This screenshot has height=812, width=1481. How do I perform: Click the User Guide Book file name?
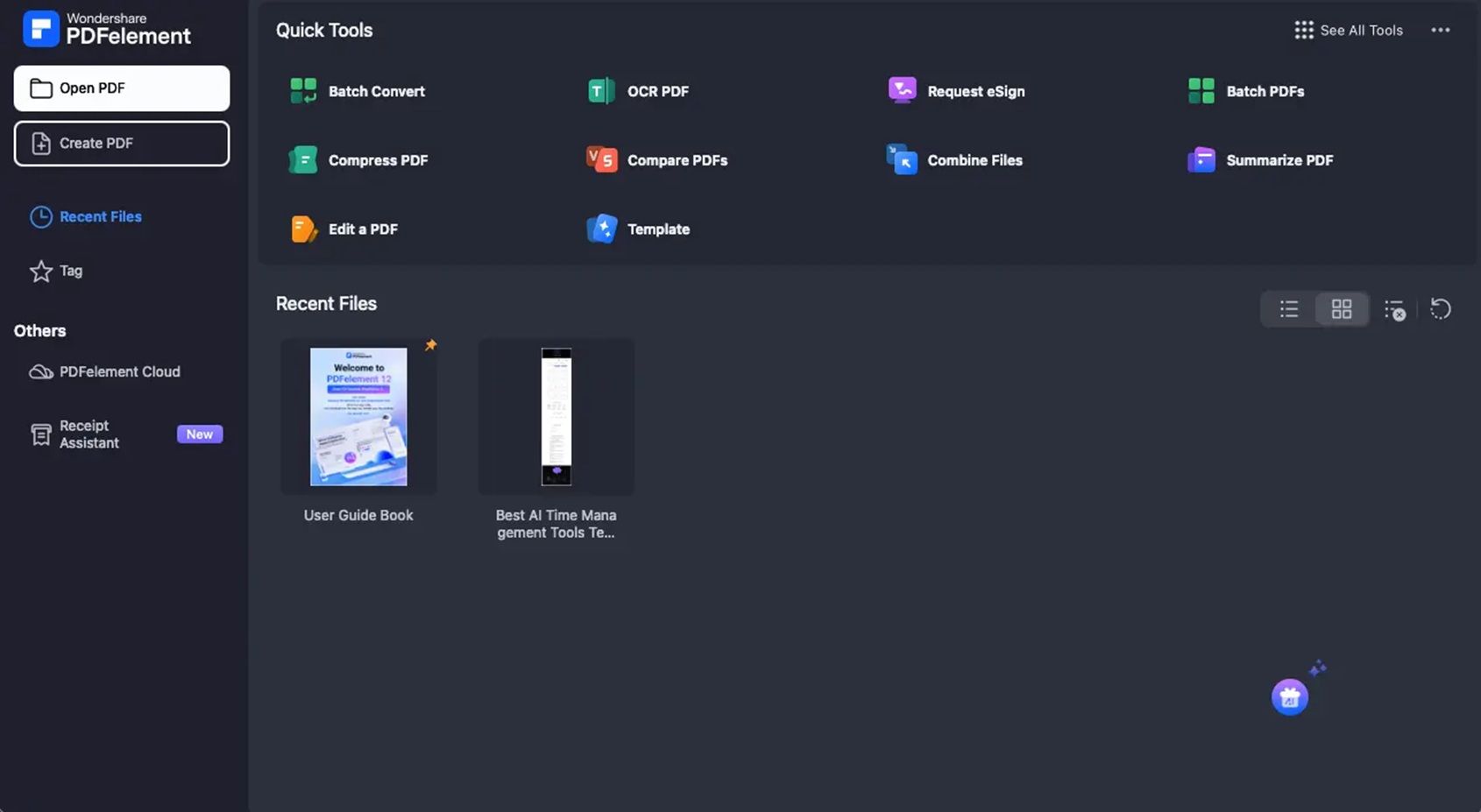pos(358,515)
